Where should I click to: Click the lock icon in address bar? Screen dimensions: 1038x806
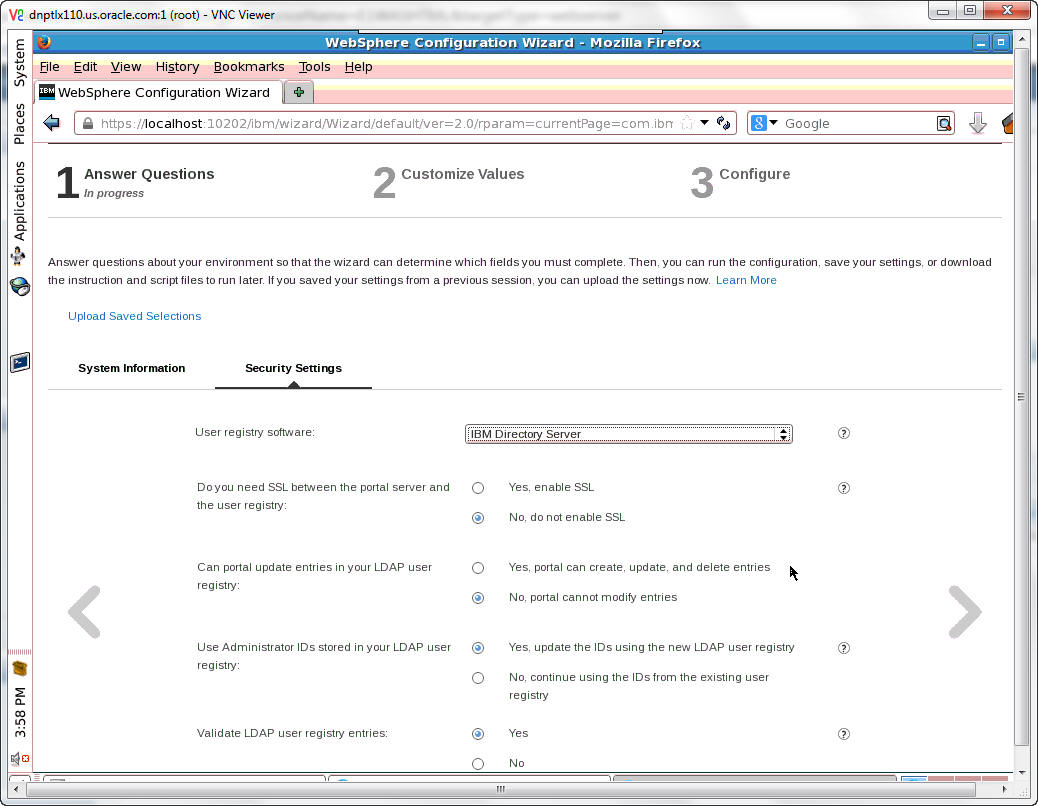(88, 123)
